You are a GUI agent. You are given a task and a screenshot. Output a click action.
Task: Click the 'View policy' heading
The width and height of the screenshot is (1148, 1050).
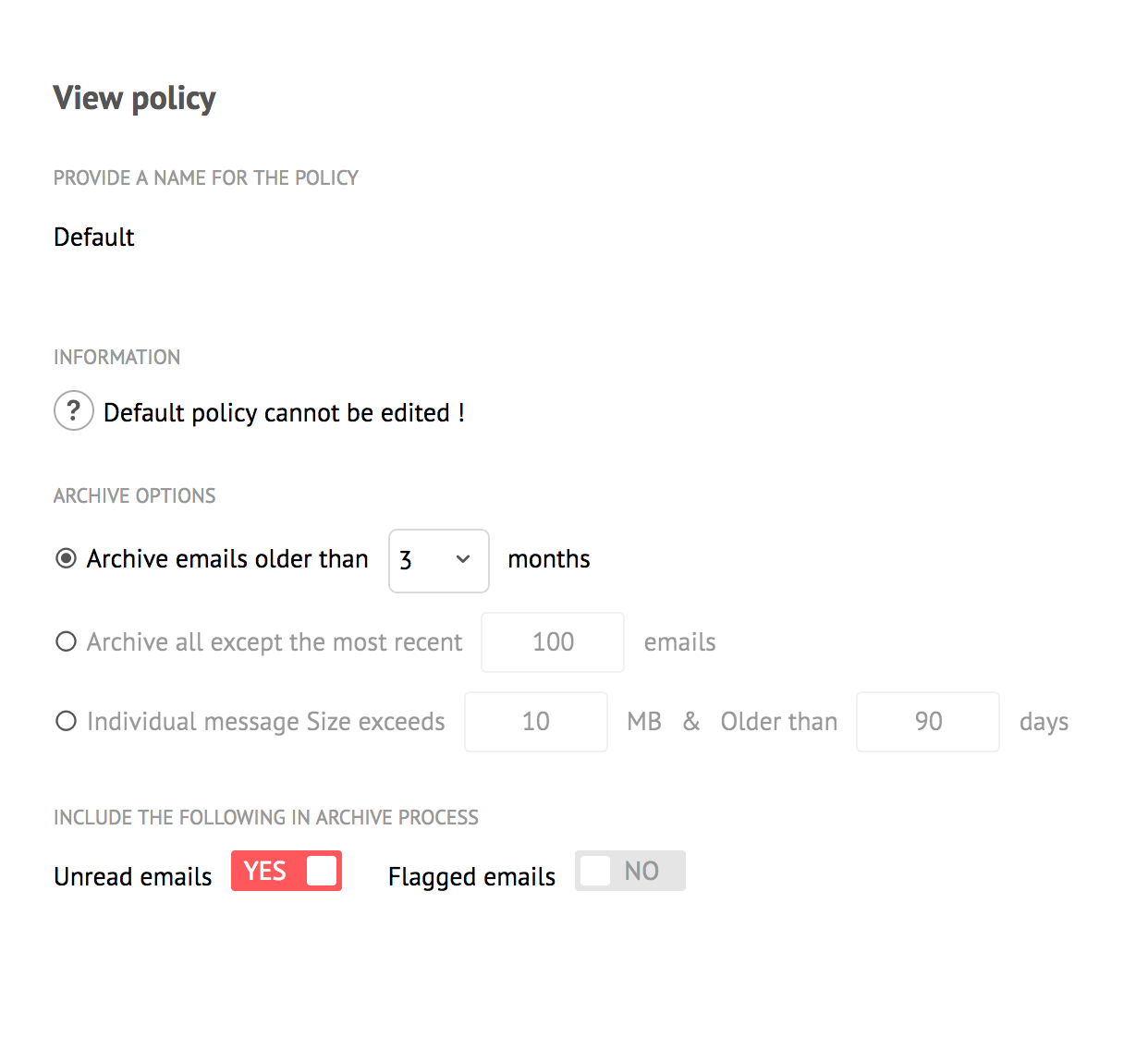click(x=135, y=98)
